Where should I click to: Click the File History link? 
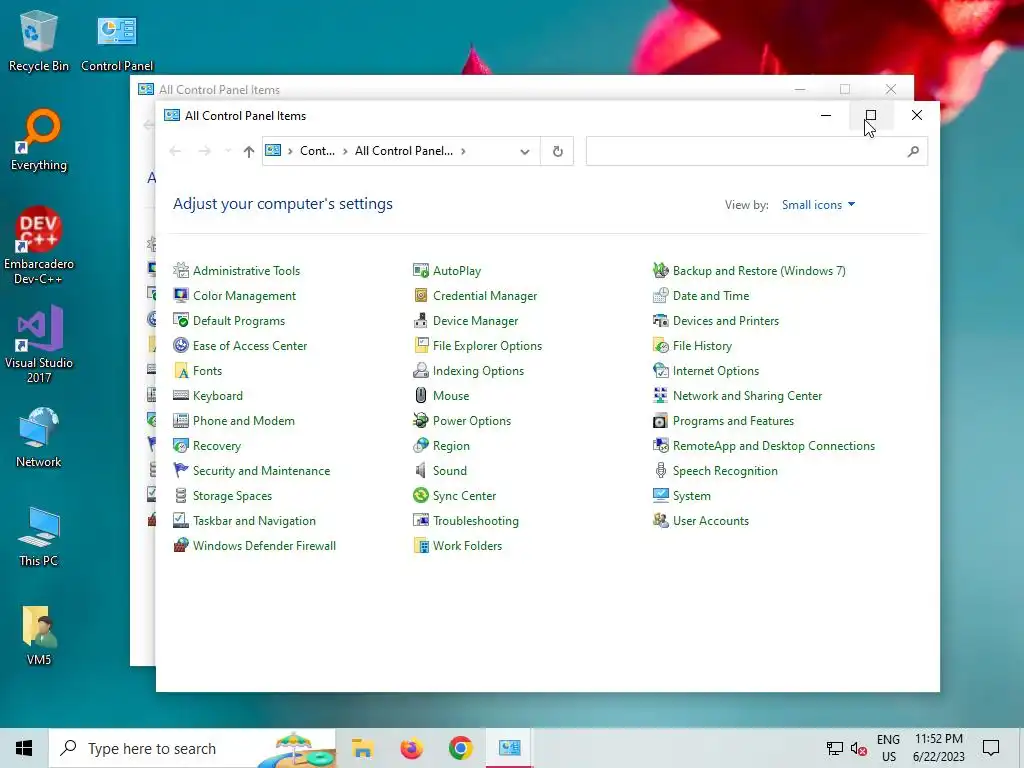702,345
